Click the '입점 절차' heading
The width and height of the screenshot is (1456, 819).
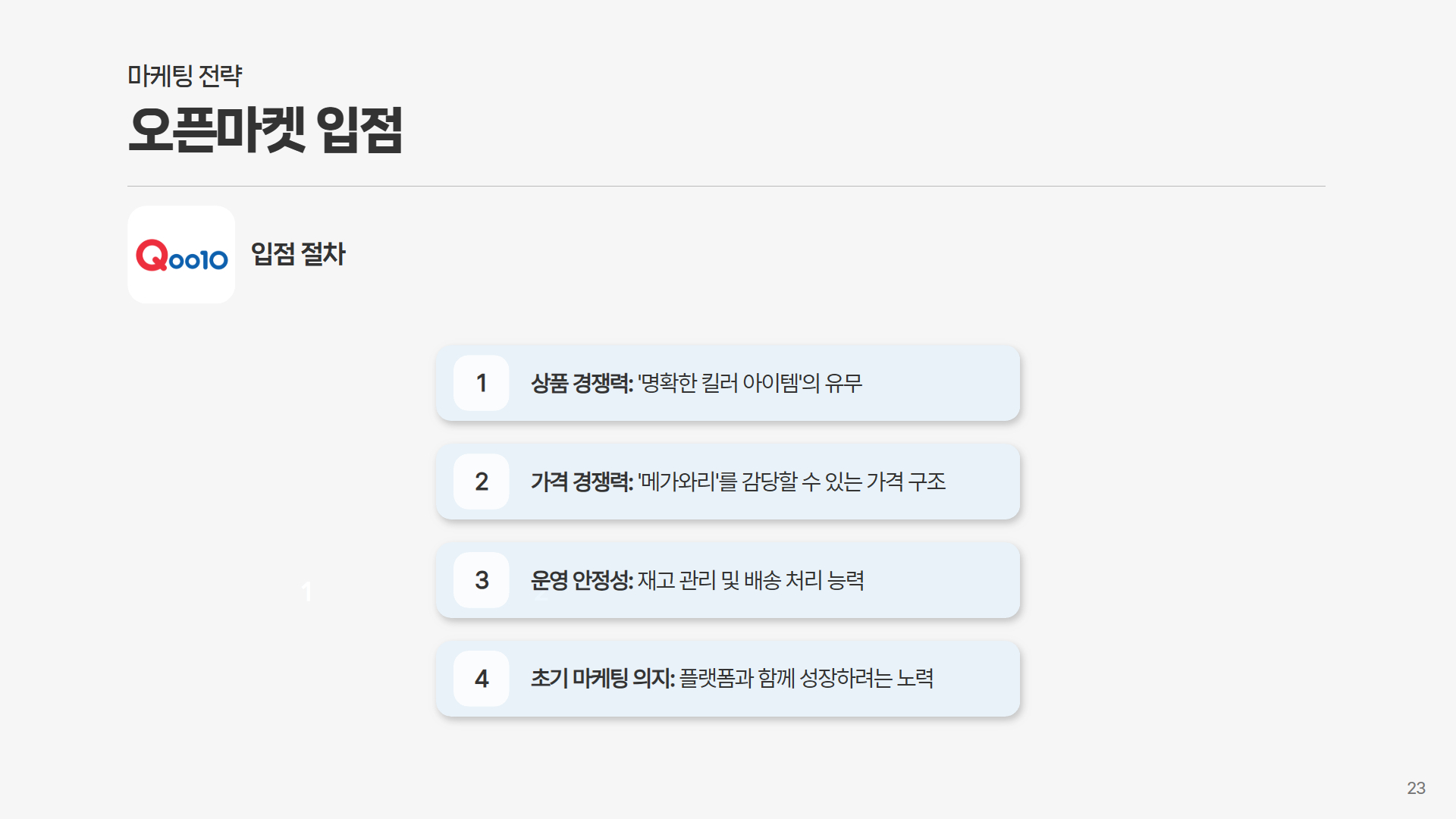[x=298, y=254]
